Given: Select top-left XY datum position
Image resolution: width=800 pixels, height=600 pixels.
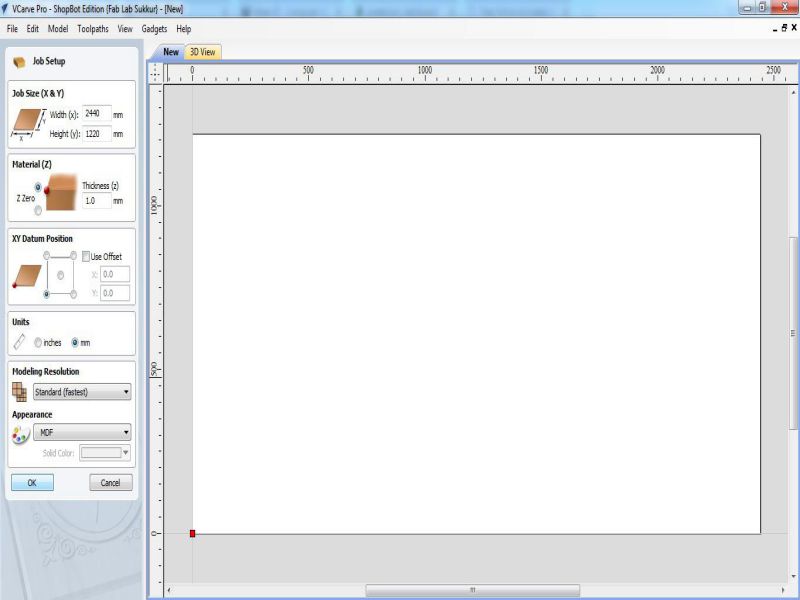Looking at the screenshot, I should point(46,255).
